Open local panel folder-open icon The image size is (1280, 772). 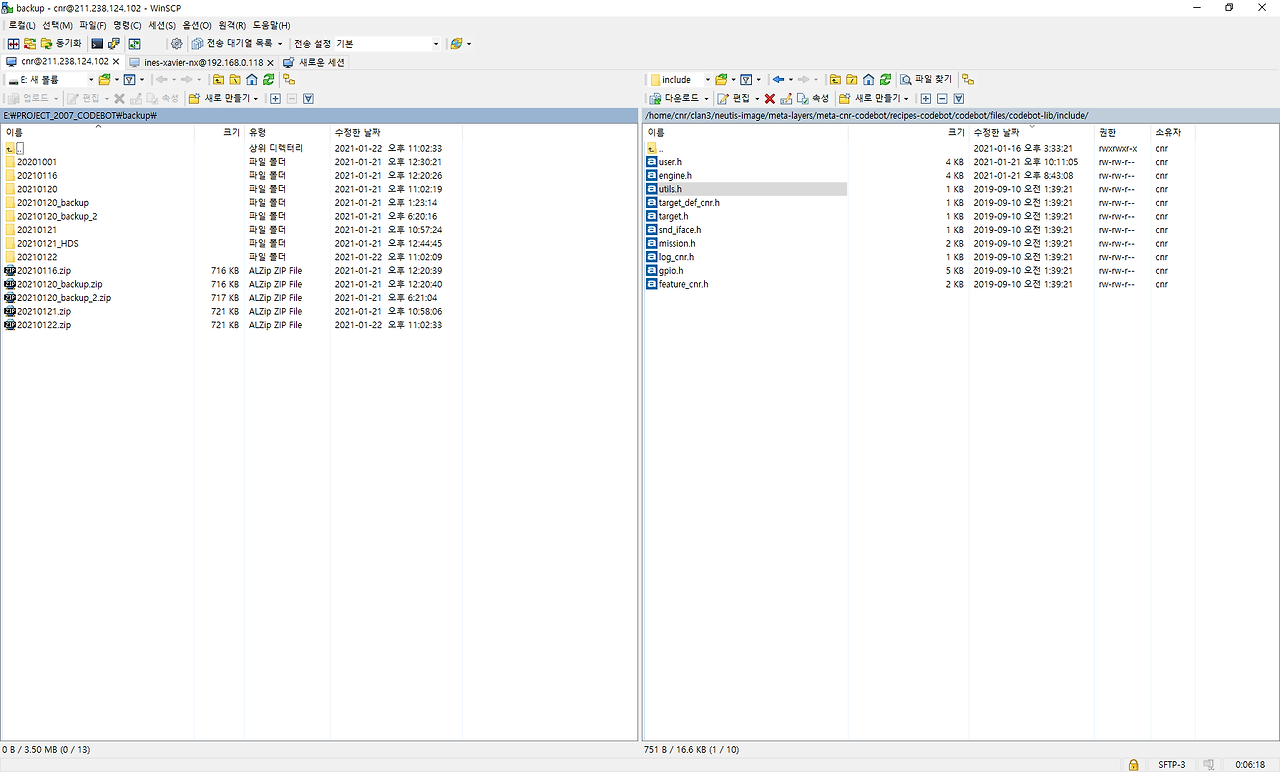pyautogui.click(x=104, y=80)
